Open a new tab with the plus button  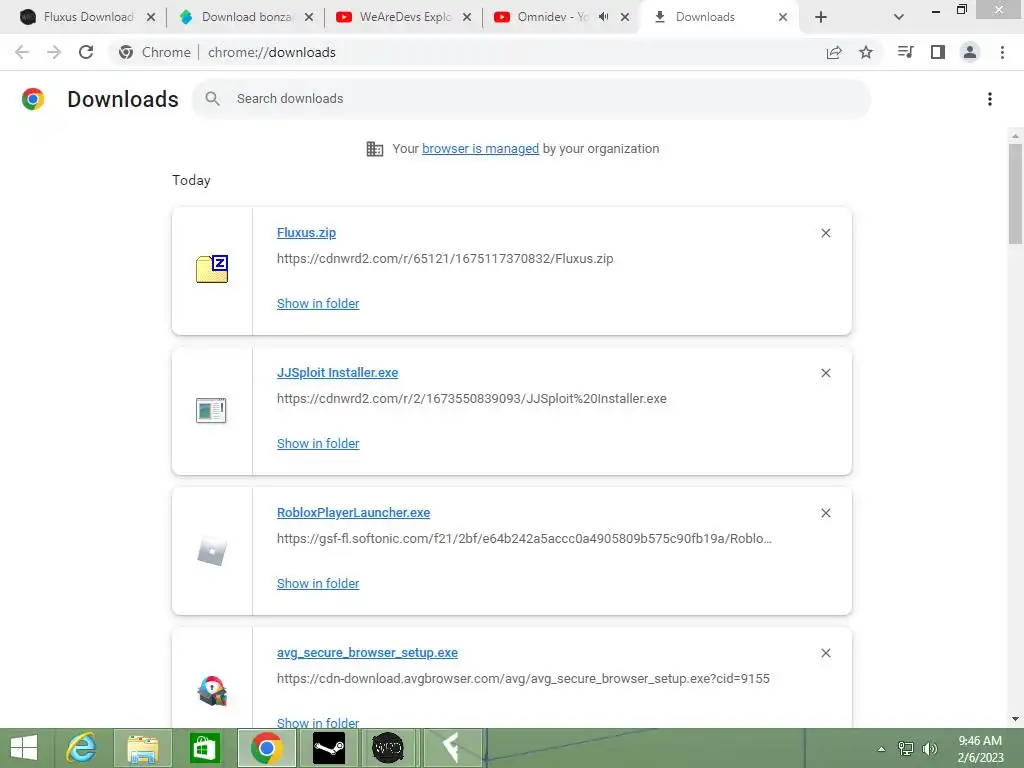(821, 17)
